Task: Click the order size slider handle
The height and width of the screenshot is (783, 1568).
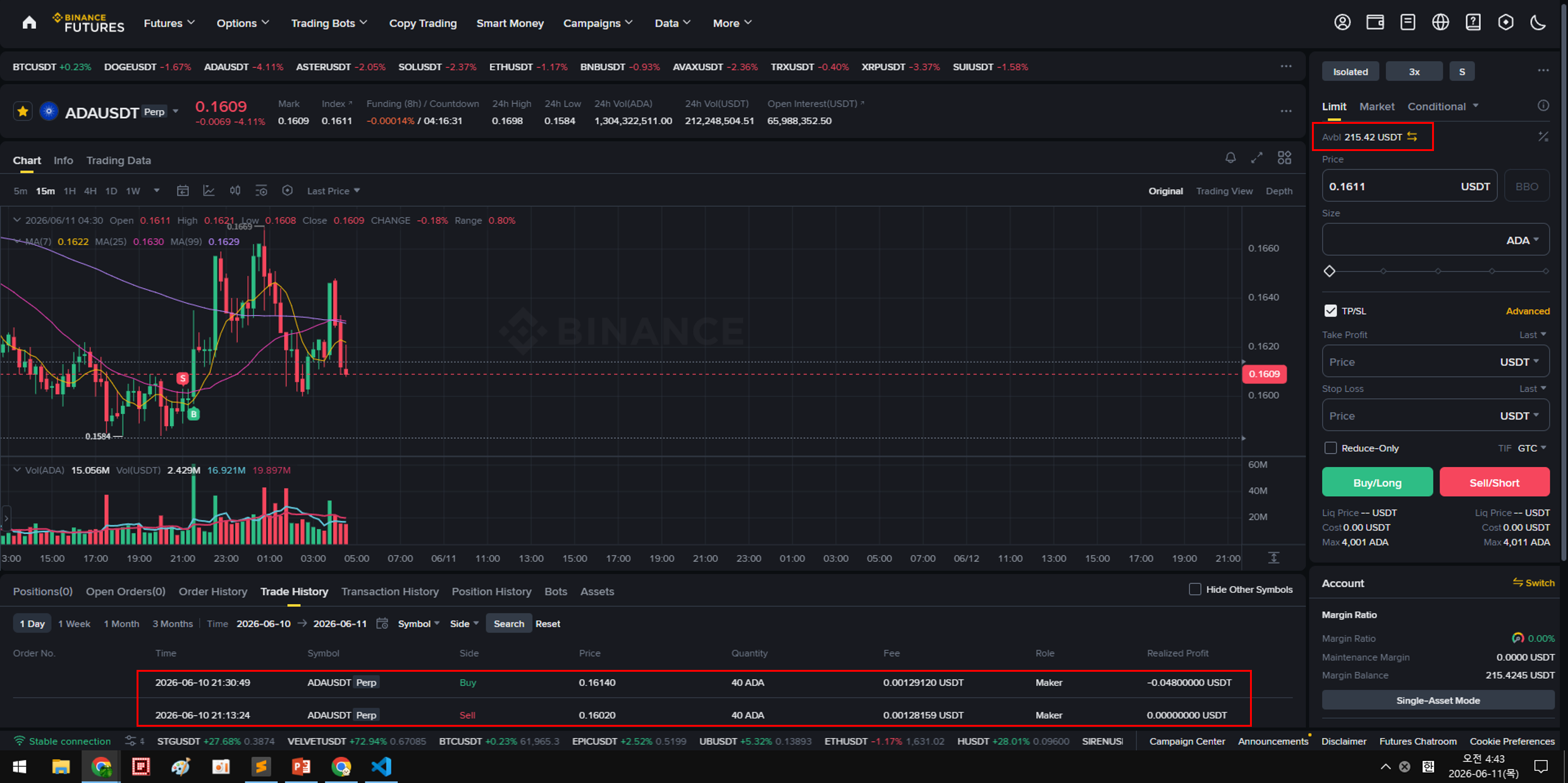Action: pos(1330,271)
